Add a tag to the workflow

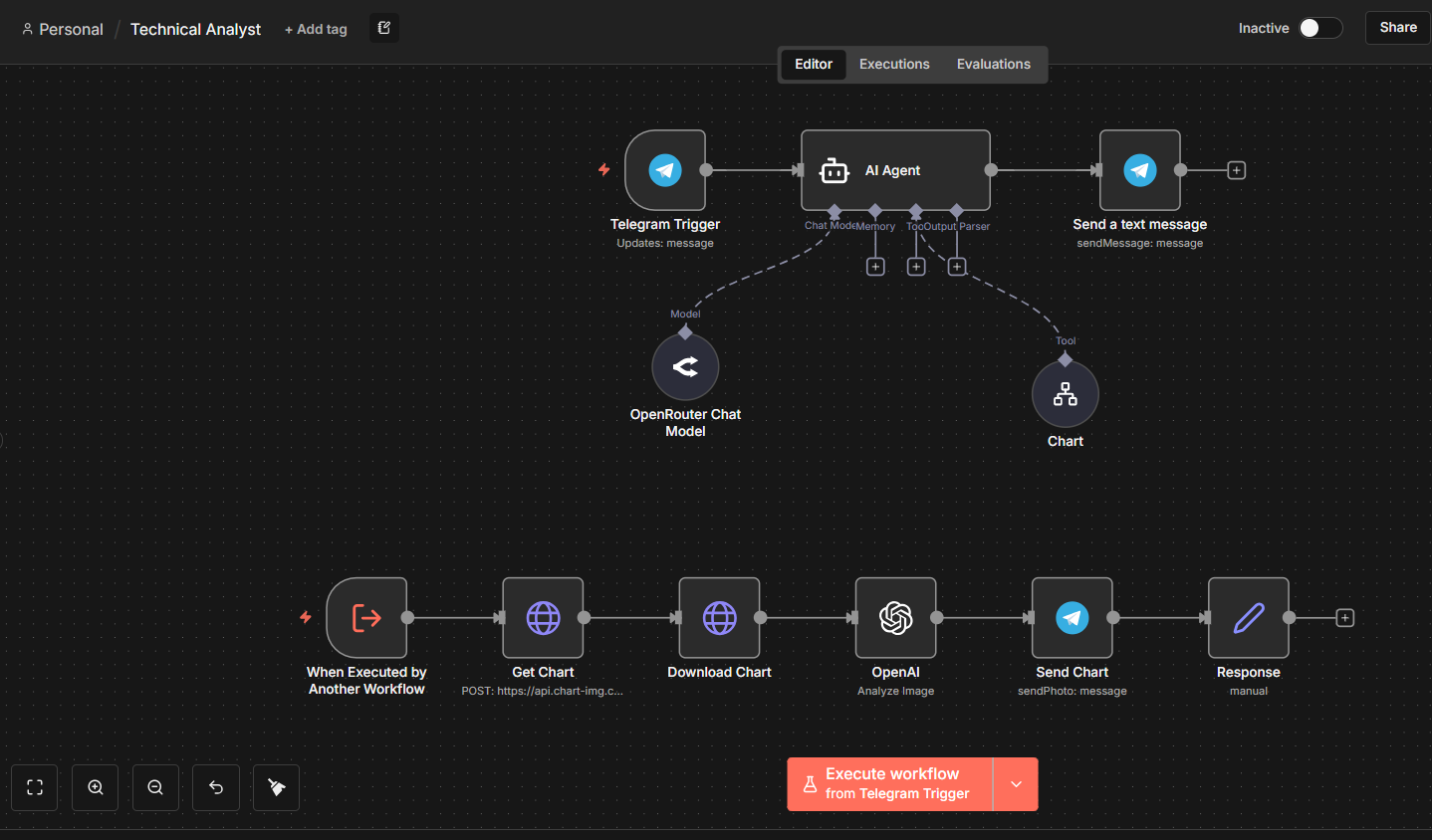tap(316, 29)
